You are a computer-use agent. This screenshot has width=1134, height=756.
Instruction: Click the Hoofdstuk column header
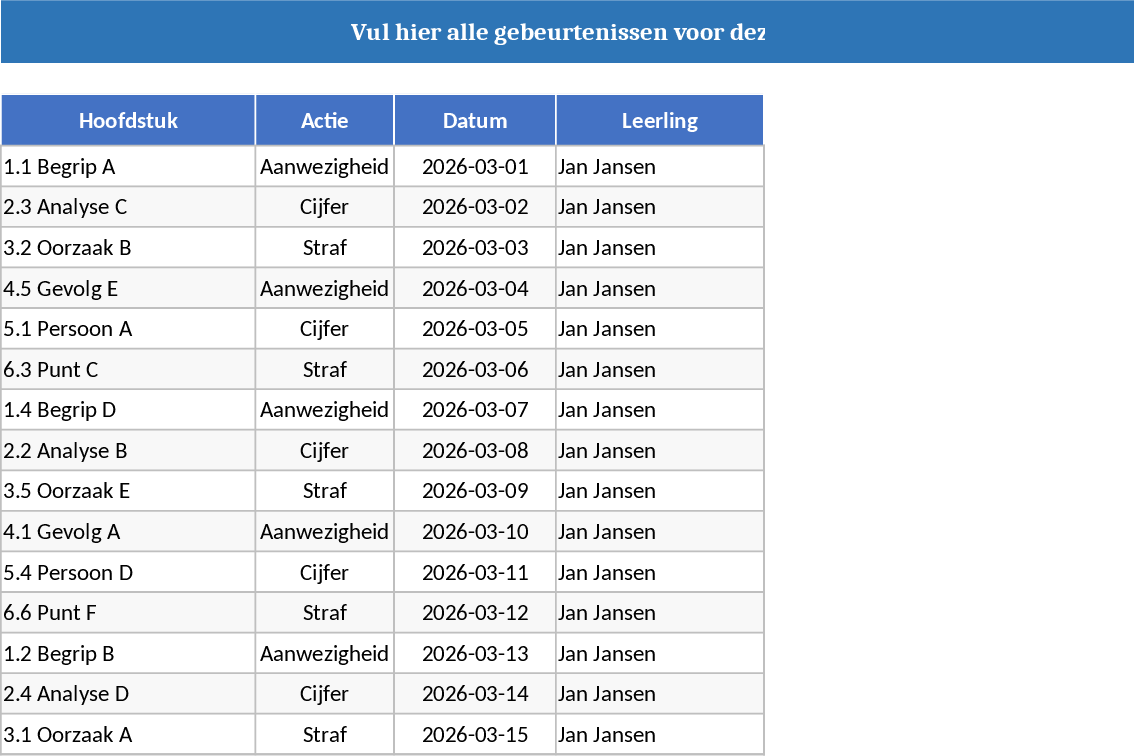coord(128,121)
